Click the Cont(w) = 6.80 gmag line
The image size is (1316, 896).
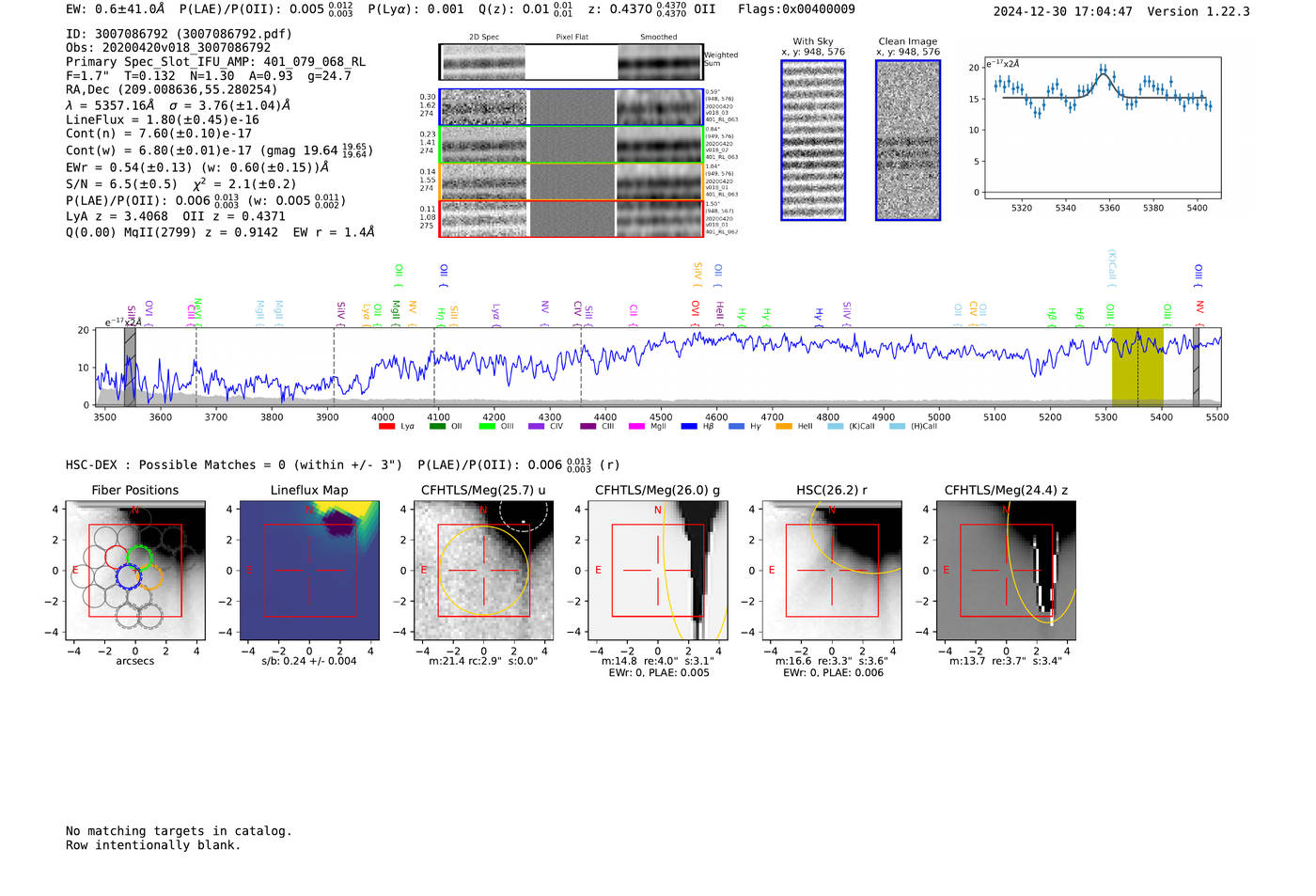pos(219,150)
